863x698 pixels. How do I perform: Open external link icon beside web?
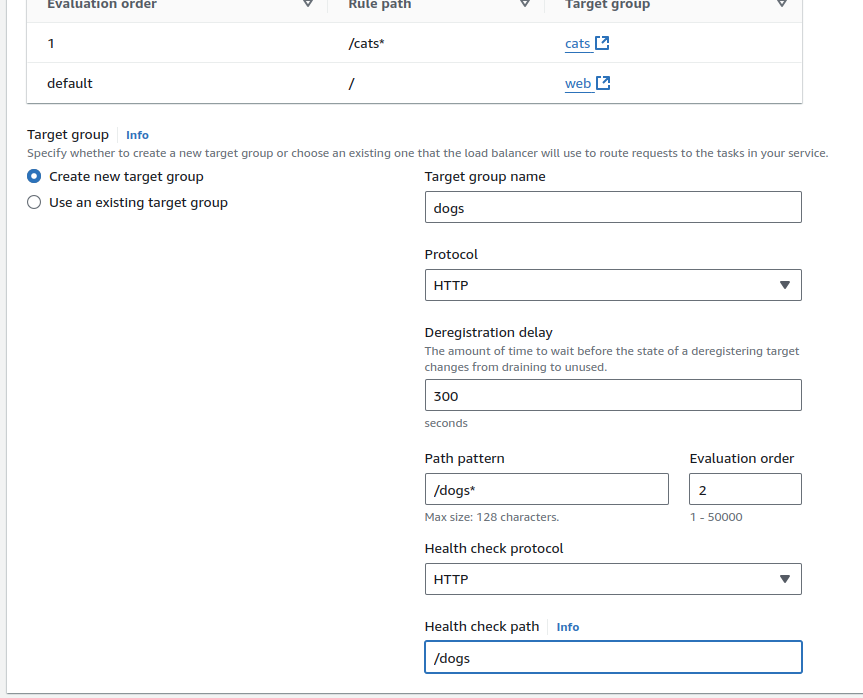[603, 83]
